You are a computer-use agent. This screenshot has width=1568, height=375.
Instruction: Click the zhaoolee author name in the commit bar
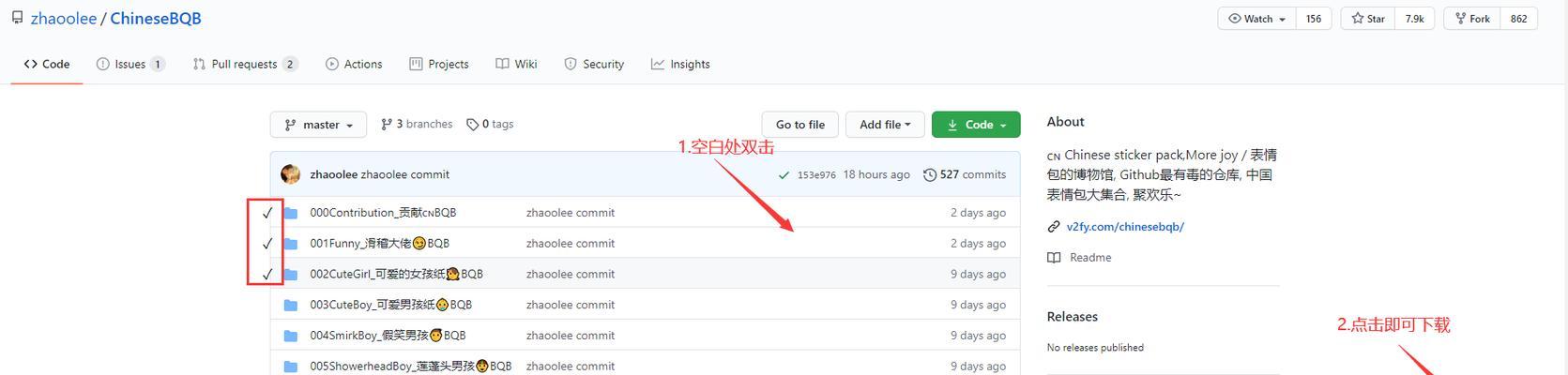click(333, 174)
